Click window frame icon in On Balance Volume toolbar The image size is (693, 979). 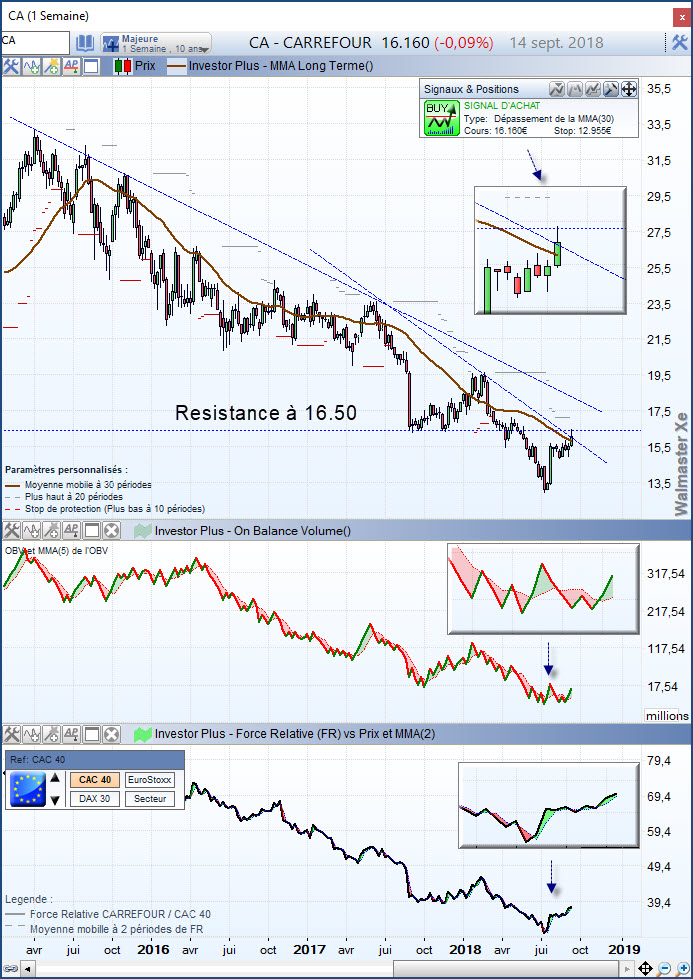tap(92, 531)
